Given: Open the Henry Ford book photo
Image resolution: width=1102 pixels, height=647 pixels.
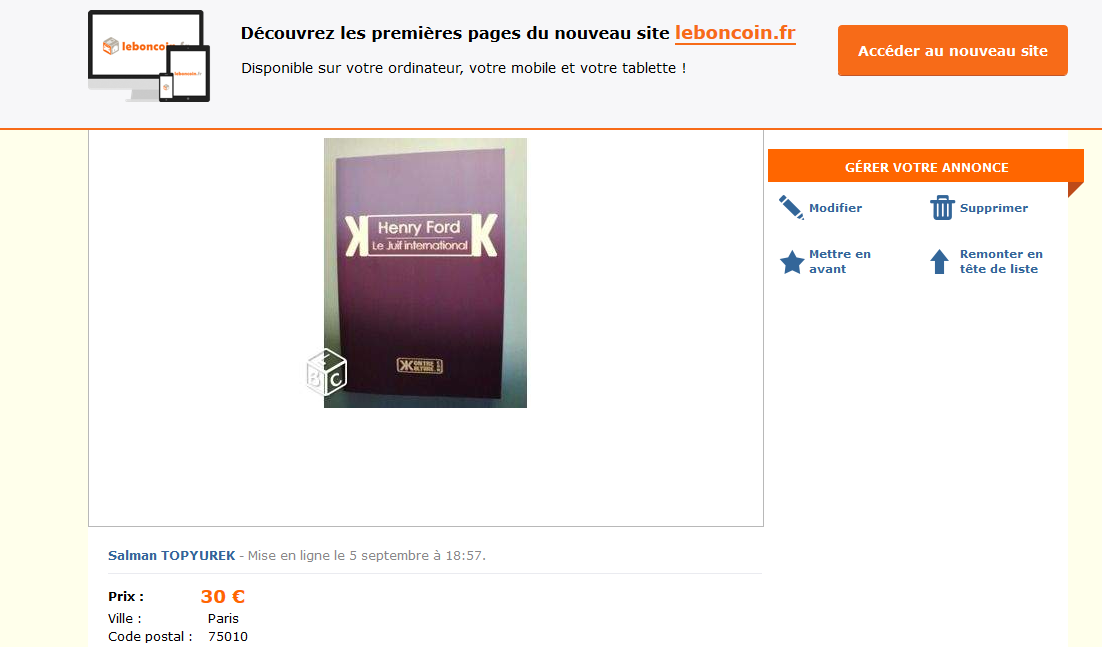Looking at the screenshot, I should click(425, 273).
